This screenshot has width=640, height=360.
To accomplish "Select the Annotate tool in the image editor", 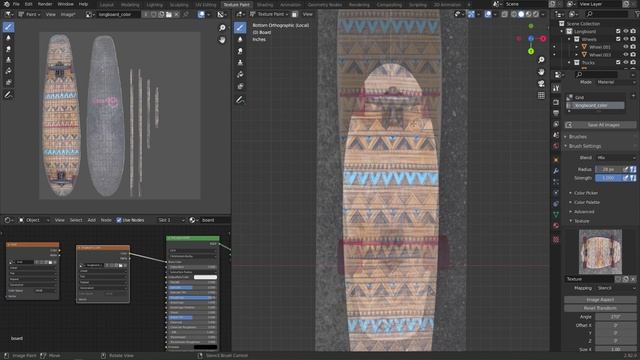I will click(x=8, y=95).
